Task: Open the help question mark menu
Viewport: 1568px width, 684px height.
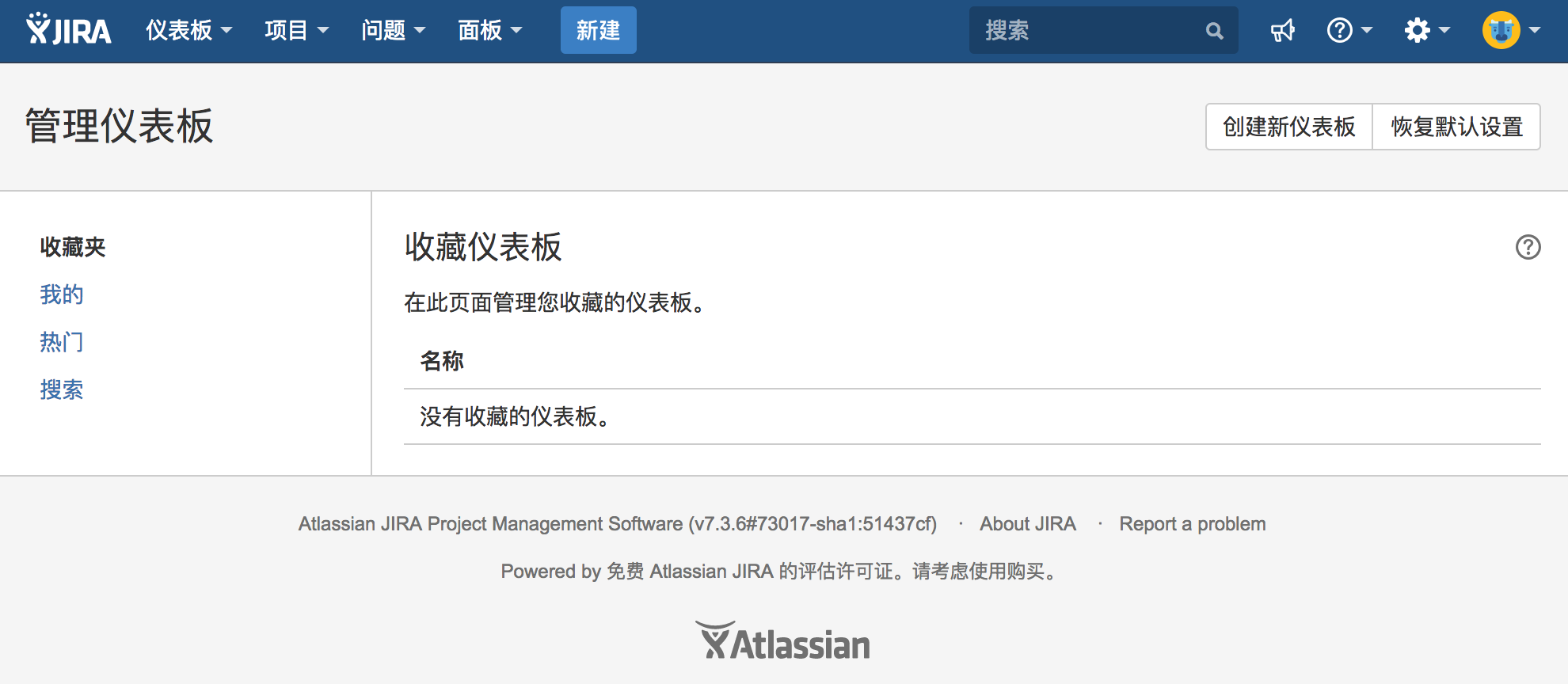Action: click(1349, 31)
